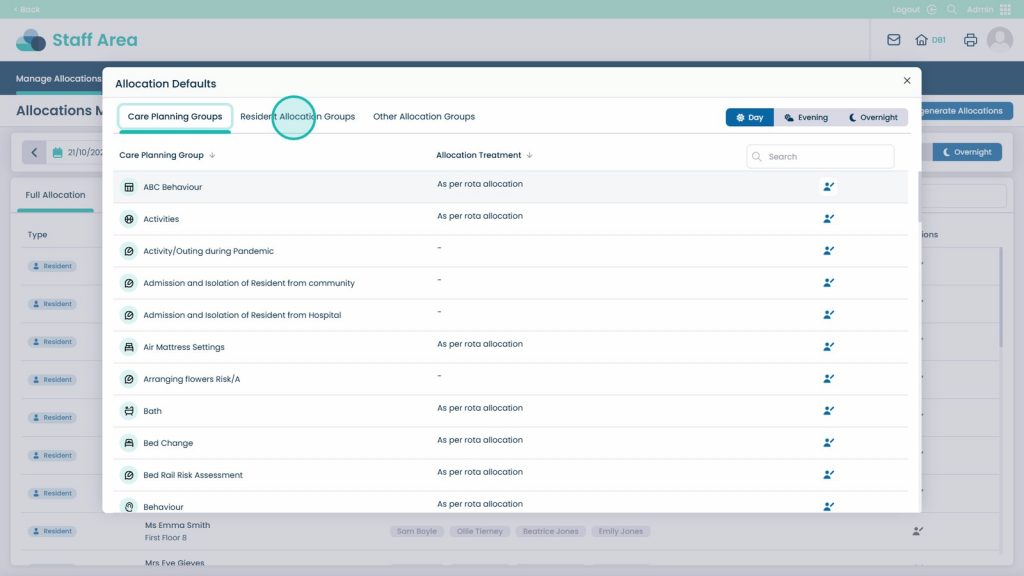Click the Activities row staff assignment icon
The image size is (1024, 576).
(828, 218)
